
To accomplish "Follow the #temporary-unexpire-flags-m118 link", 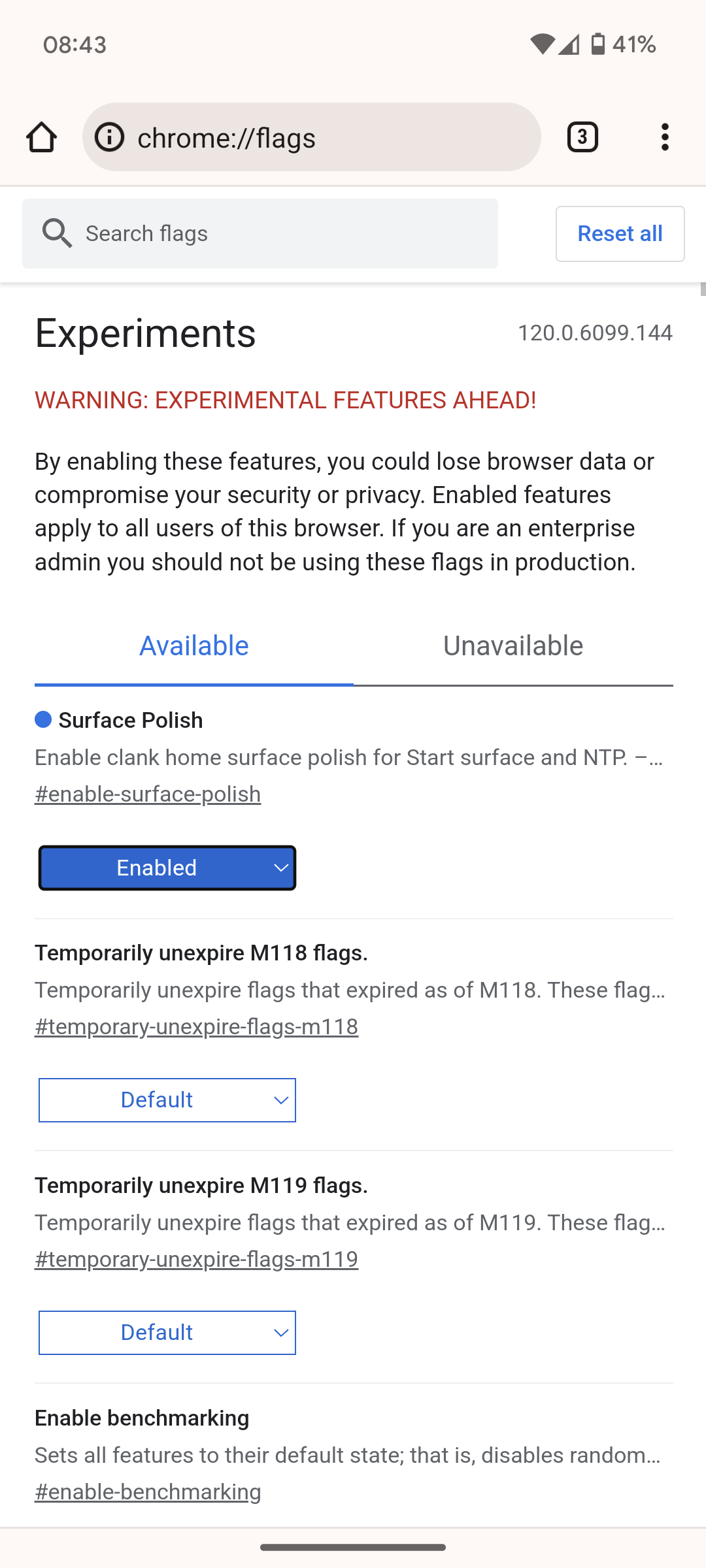I will pyautogui.click(x=196, y=1027).
